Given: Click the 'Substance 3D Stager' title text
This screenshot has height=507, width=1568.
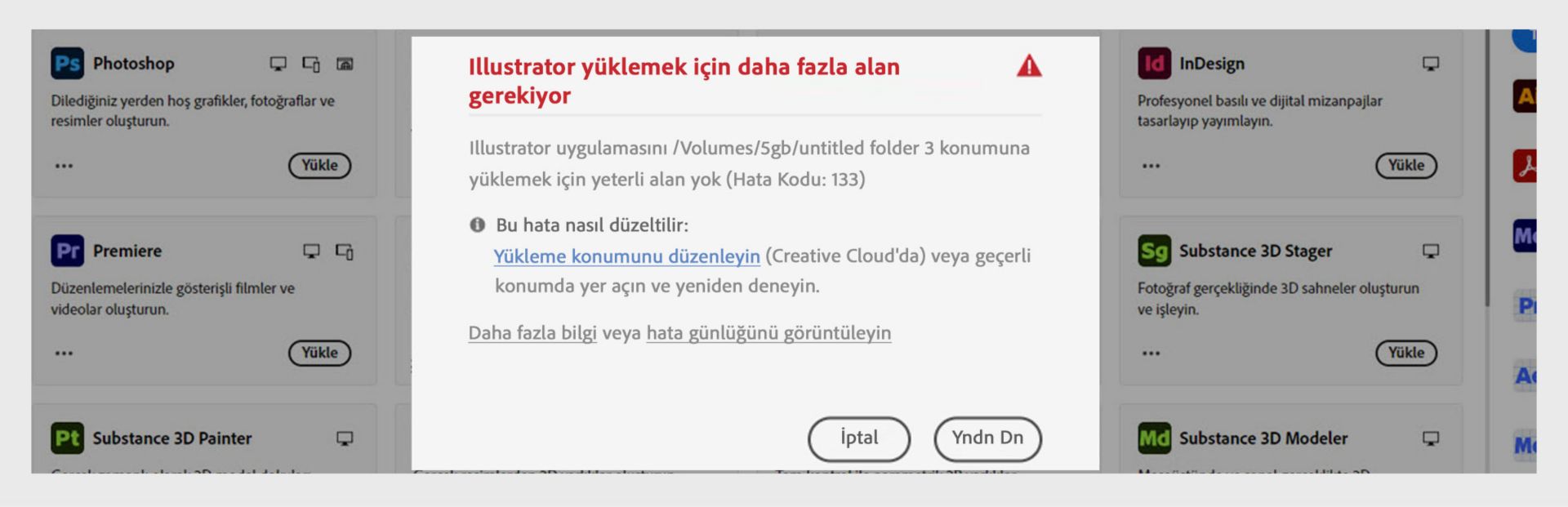Looking at the screenshot, I should 1255,251.
